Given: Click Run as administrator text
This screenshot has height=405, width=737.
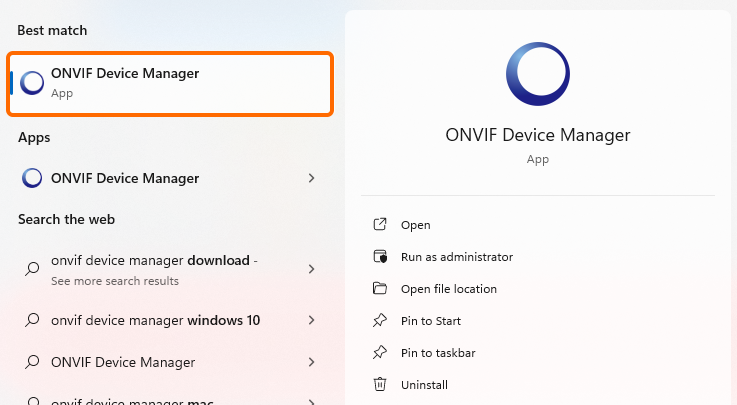Looking at the screenshot, I should pyautogui.click(x=456, y=257).
